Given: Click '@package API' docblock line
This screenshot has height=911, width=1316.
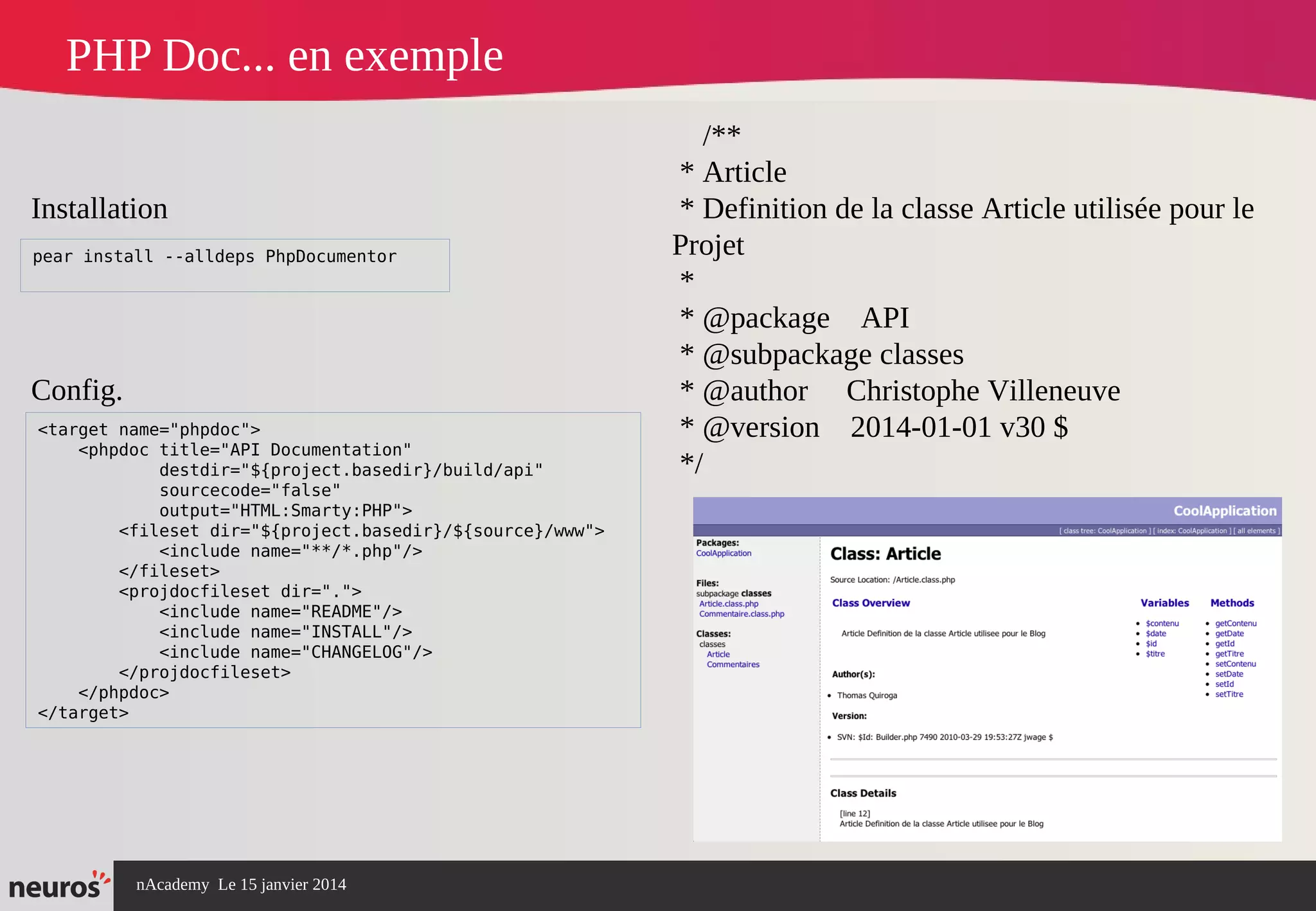Looking at the screenshot, I should point(795,318).
